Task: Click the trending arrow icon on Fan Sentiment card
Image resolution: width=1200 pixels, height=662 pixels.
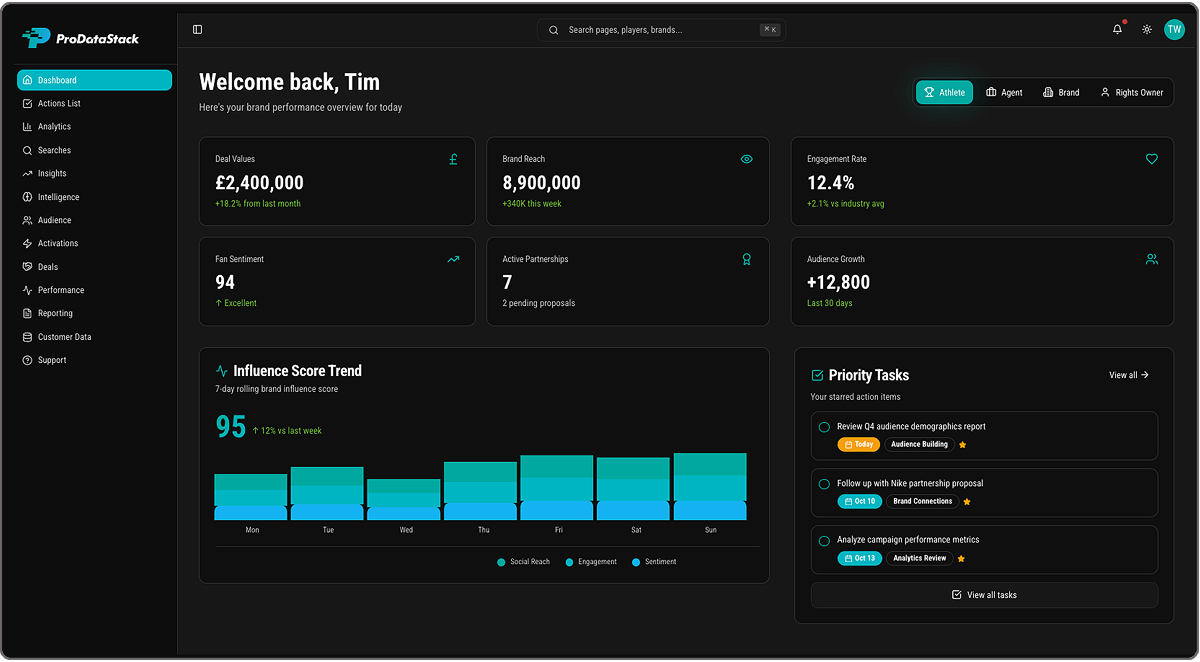Action: coord(453,258)
